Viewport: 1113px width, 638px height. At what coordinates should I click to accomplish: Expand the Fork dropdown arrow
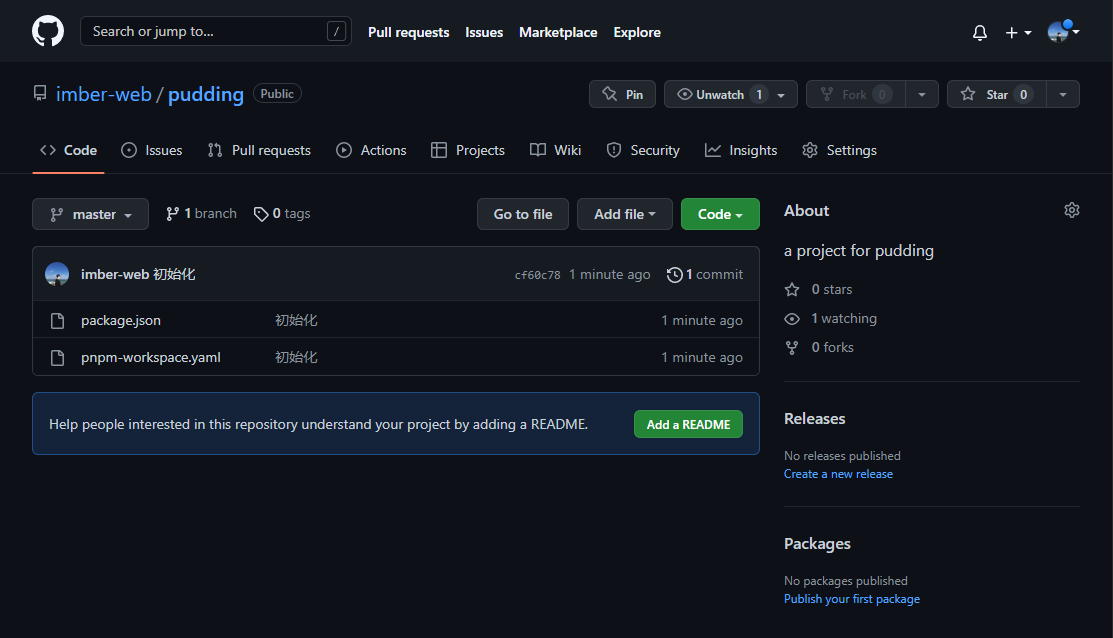922,94
